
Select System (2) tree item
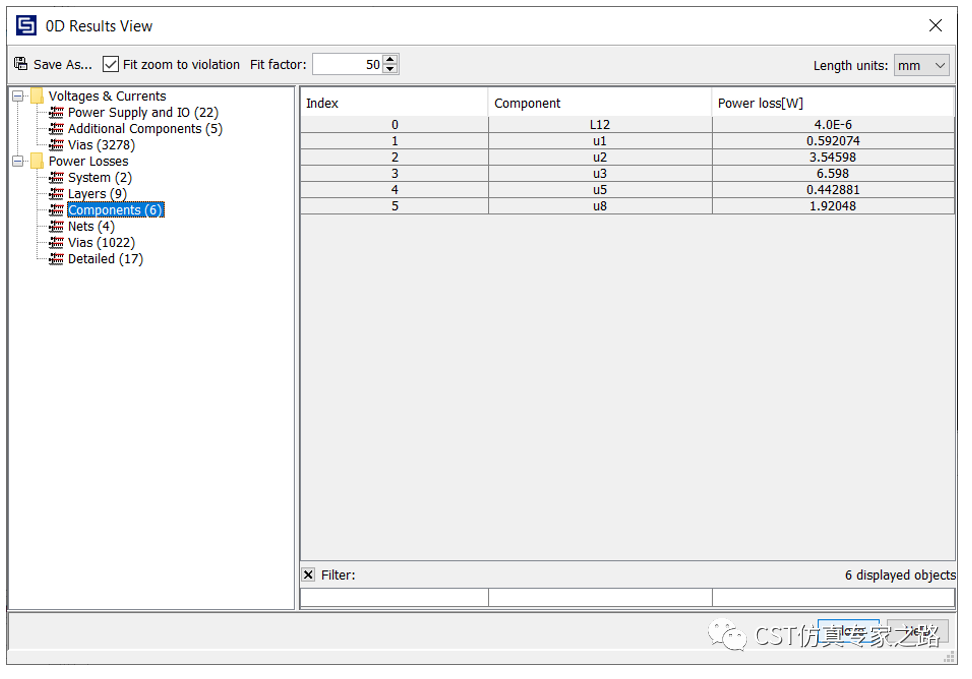100,177
